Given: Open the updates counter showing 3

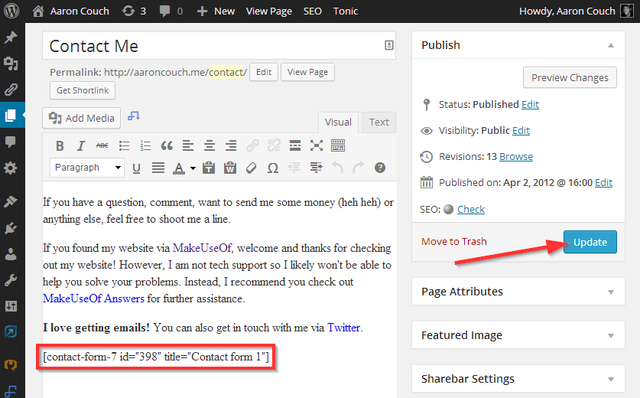Looking at the screenshot, I should [134, 11].
